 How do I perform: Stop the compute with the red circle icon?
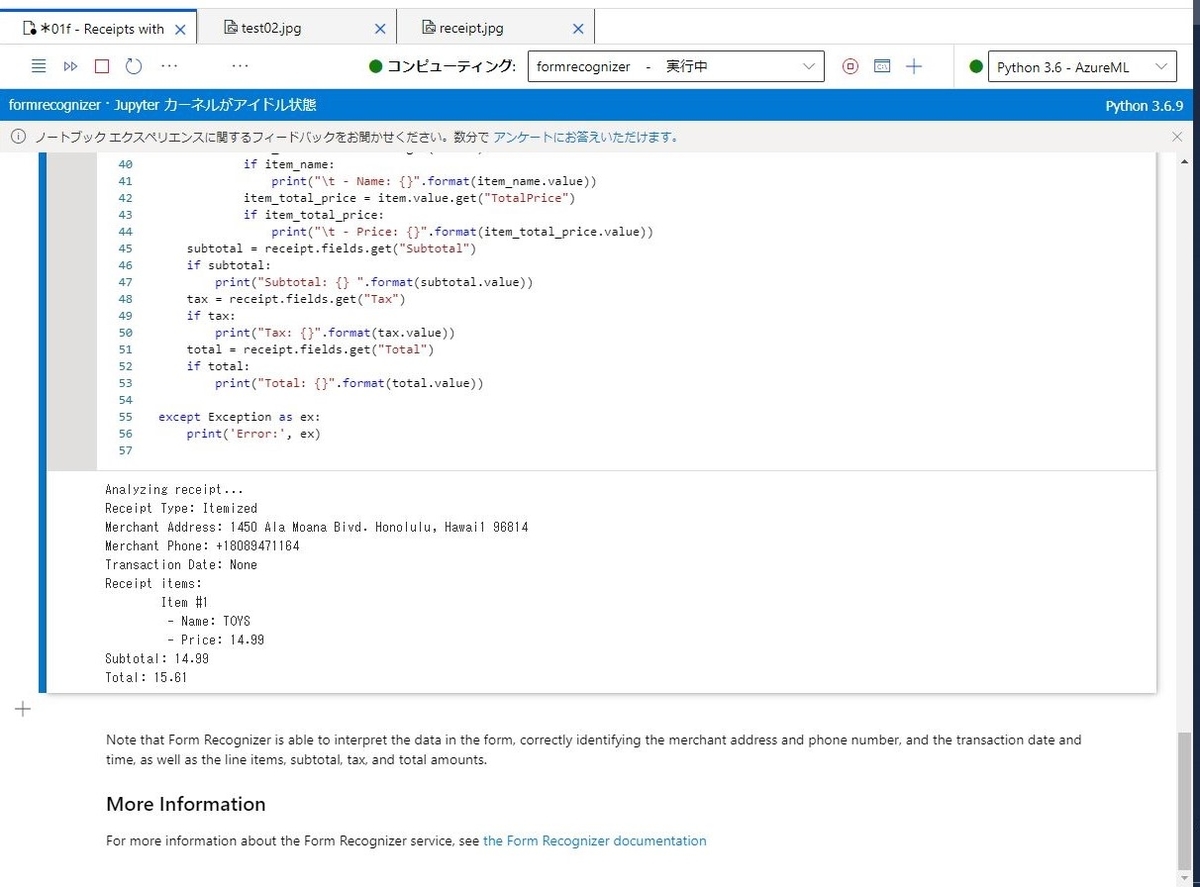(x=850, y=67)
